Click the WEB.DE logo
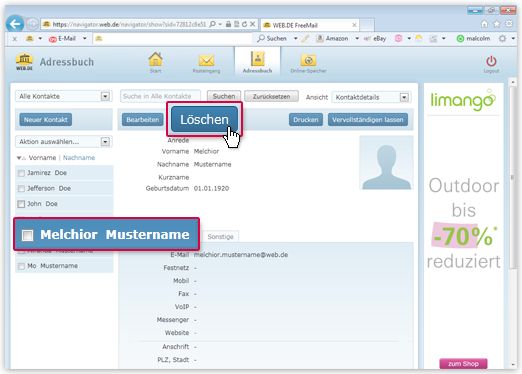The width and height of the screenshot is (522, 374). (24, 62)
